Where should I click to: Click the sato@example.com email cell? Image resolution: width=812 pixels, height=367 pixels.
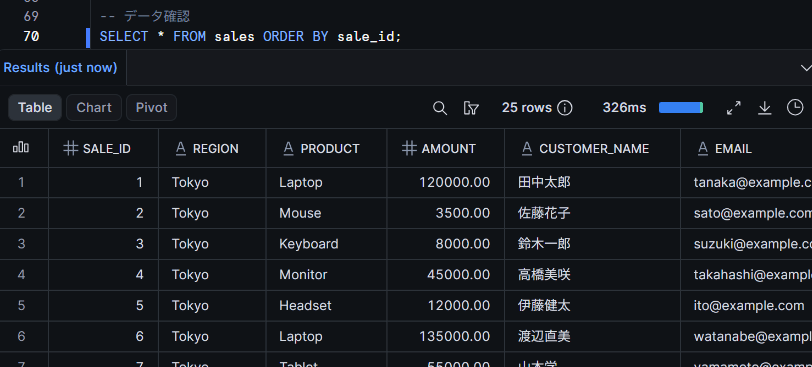tap(746, 213)
